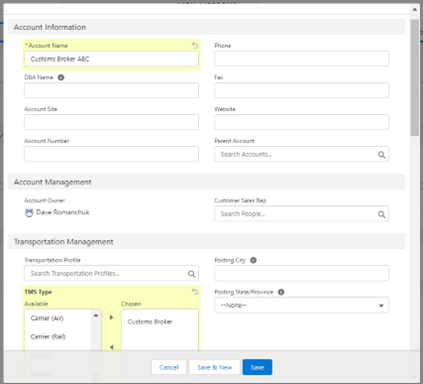Click the Search People lookup field
This screenshot has height=384, width=423.
point(301,214)
